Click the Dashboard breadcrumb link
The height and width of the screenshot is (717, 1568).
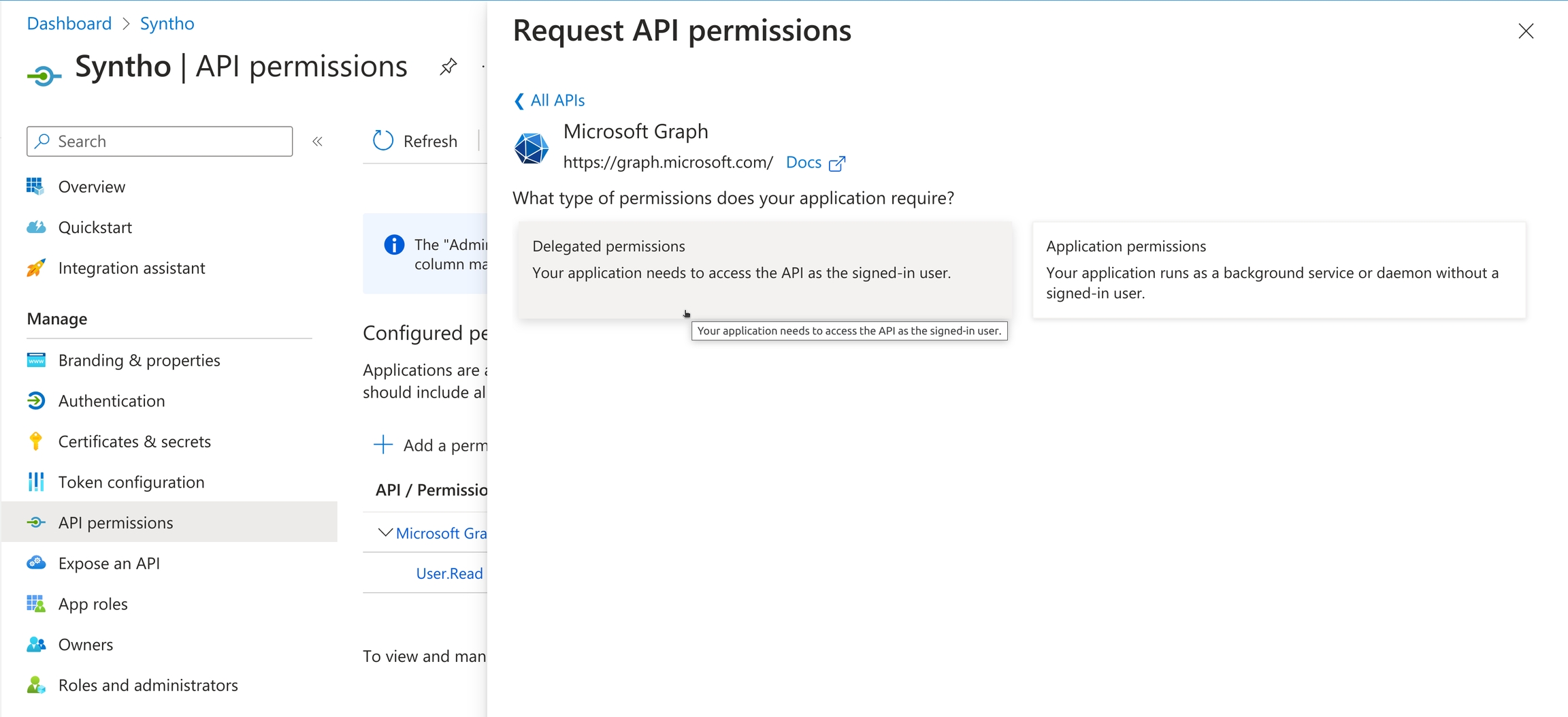pyautogui.click(x=69, y=24)
